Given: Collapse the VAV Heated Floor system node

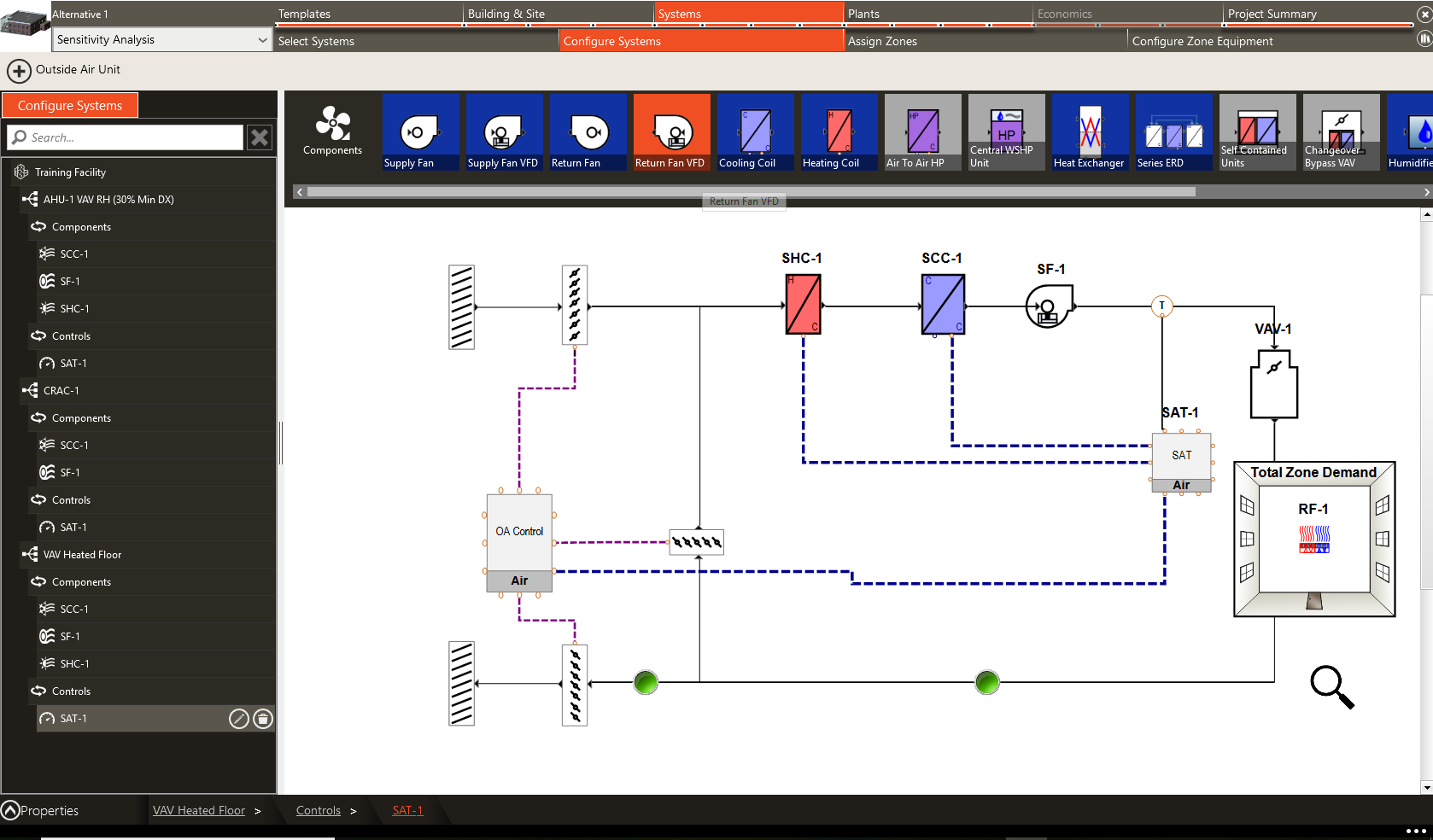Looking at the screenshot, I should click(x=30, y=555).
